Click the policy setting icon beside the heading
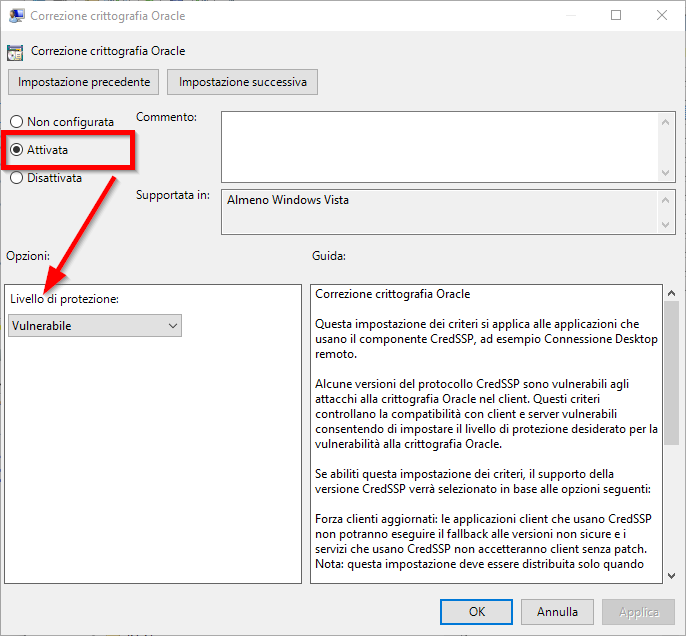The height and width of the screenshot is (636, 686). pyautogui.click(x=15, y=52)
